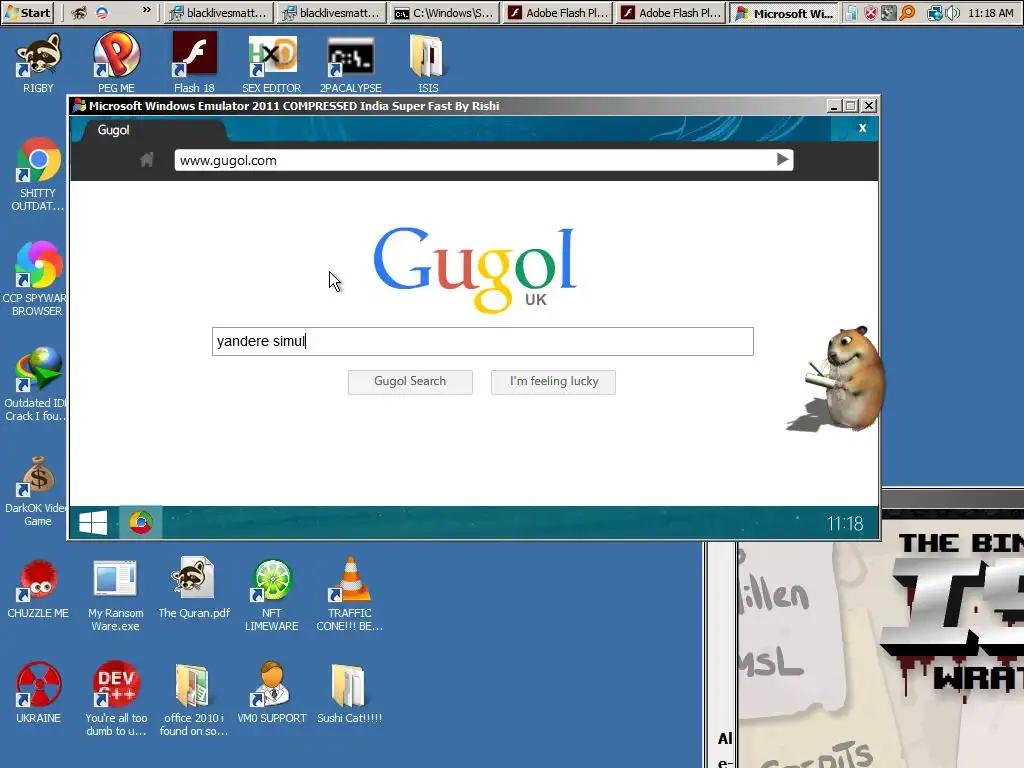The image size is (1024, 768).
Task: Open the Windows Start button
Action: coord(28,12)
